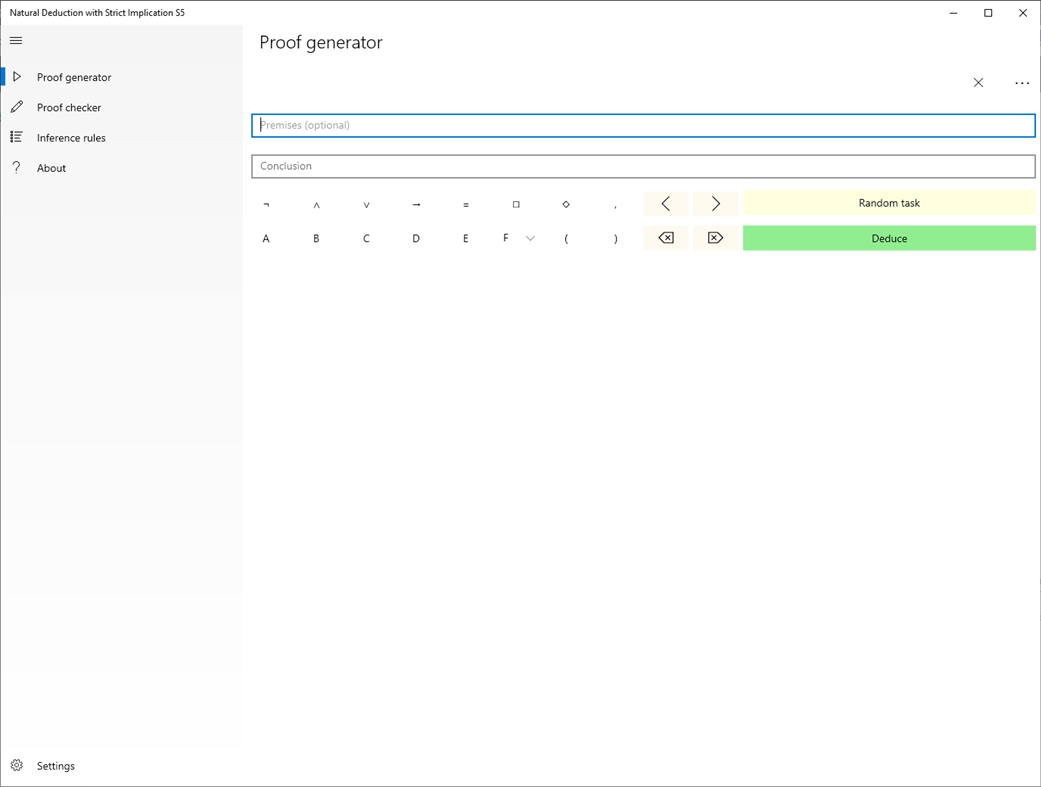This screenshot has height=787, width=1041.
Task: Insert the implication arrow symbol
Action: pyautogui.click(x=416, y=204)
